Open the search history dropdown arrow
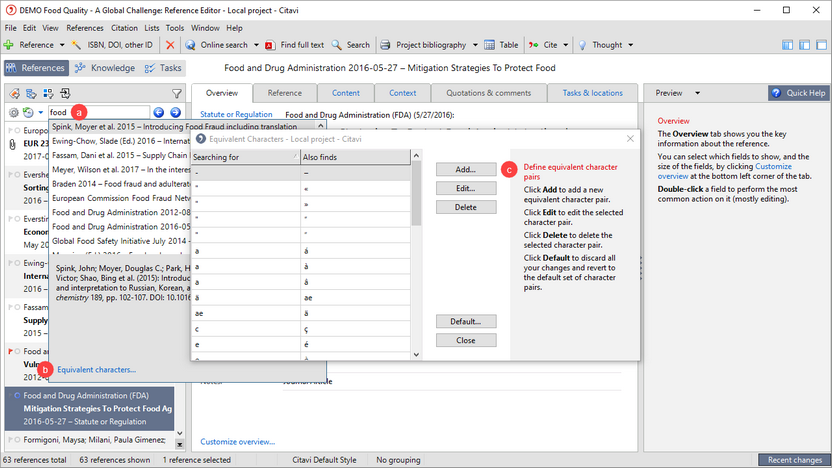 pos(40,112)
